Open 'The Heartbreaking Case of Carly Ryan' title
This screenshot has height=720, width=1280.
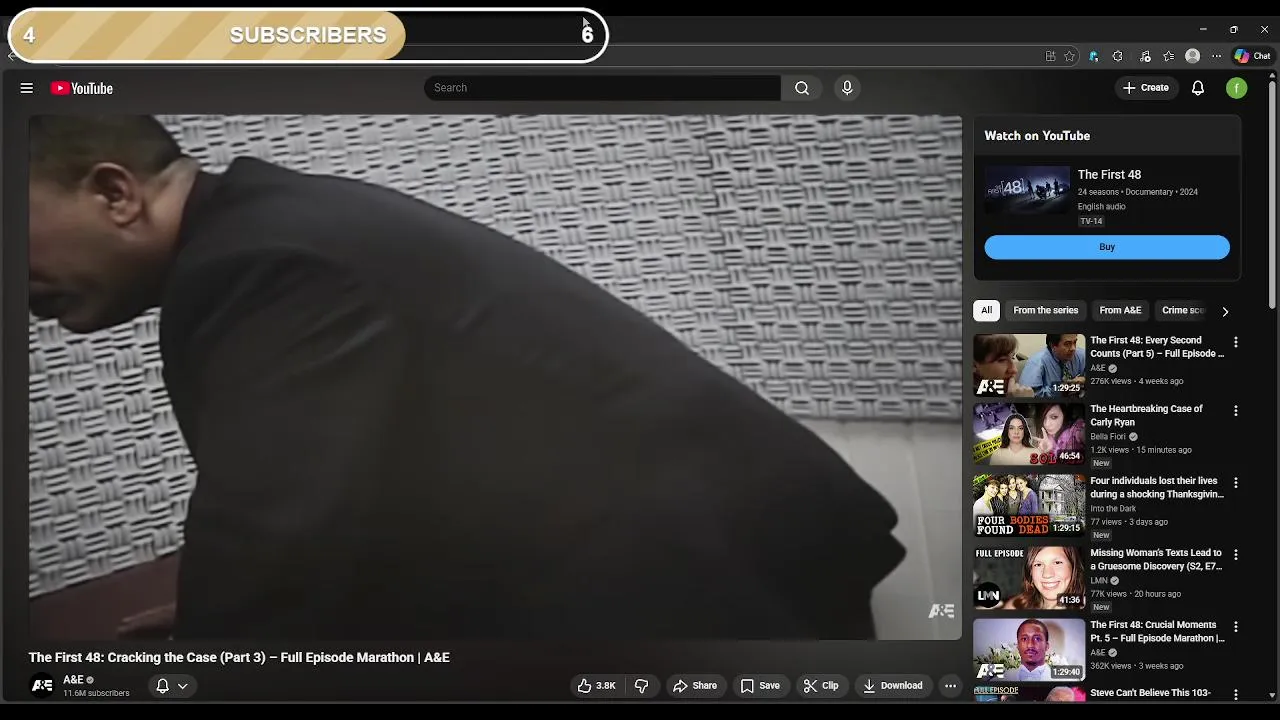click(x=1146, y=415)
